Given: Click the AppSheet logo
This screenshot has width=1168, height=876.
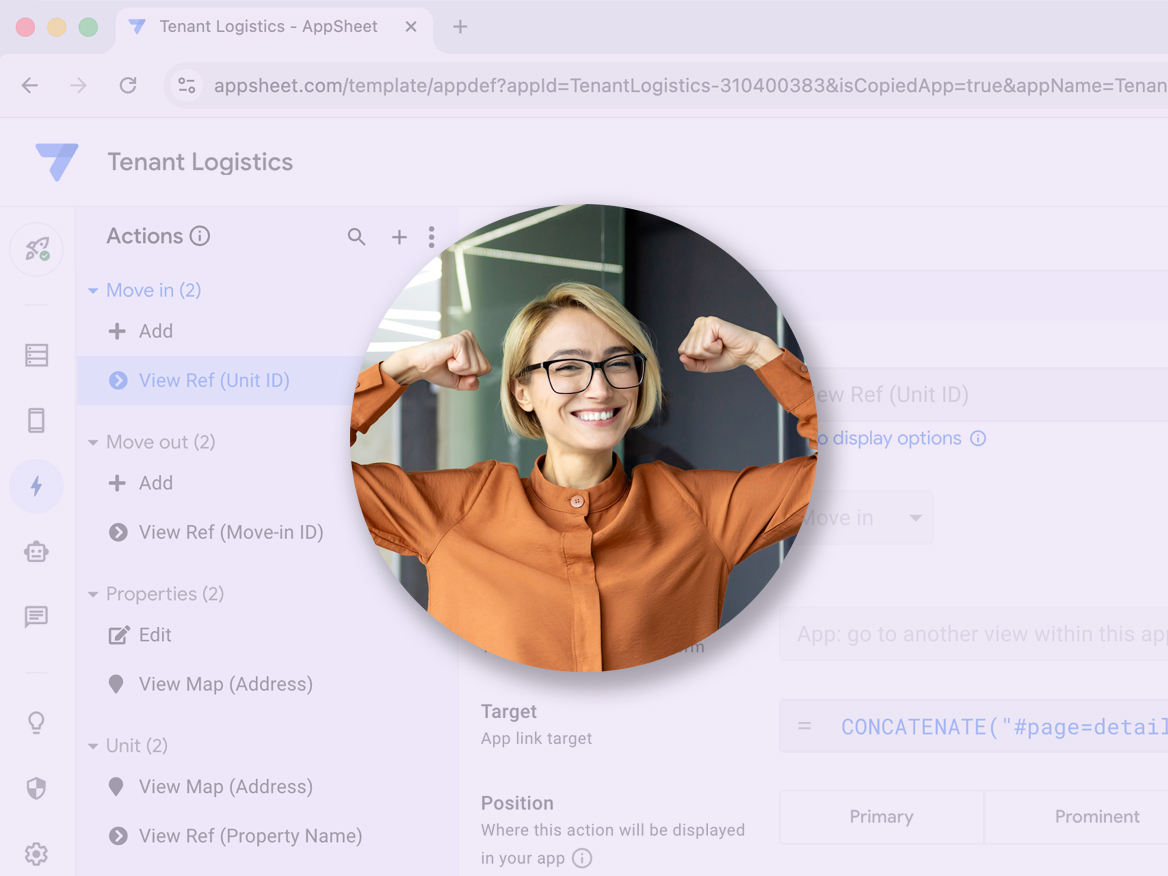Looking at the screenshot, I should (x=57, y=161).
